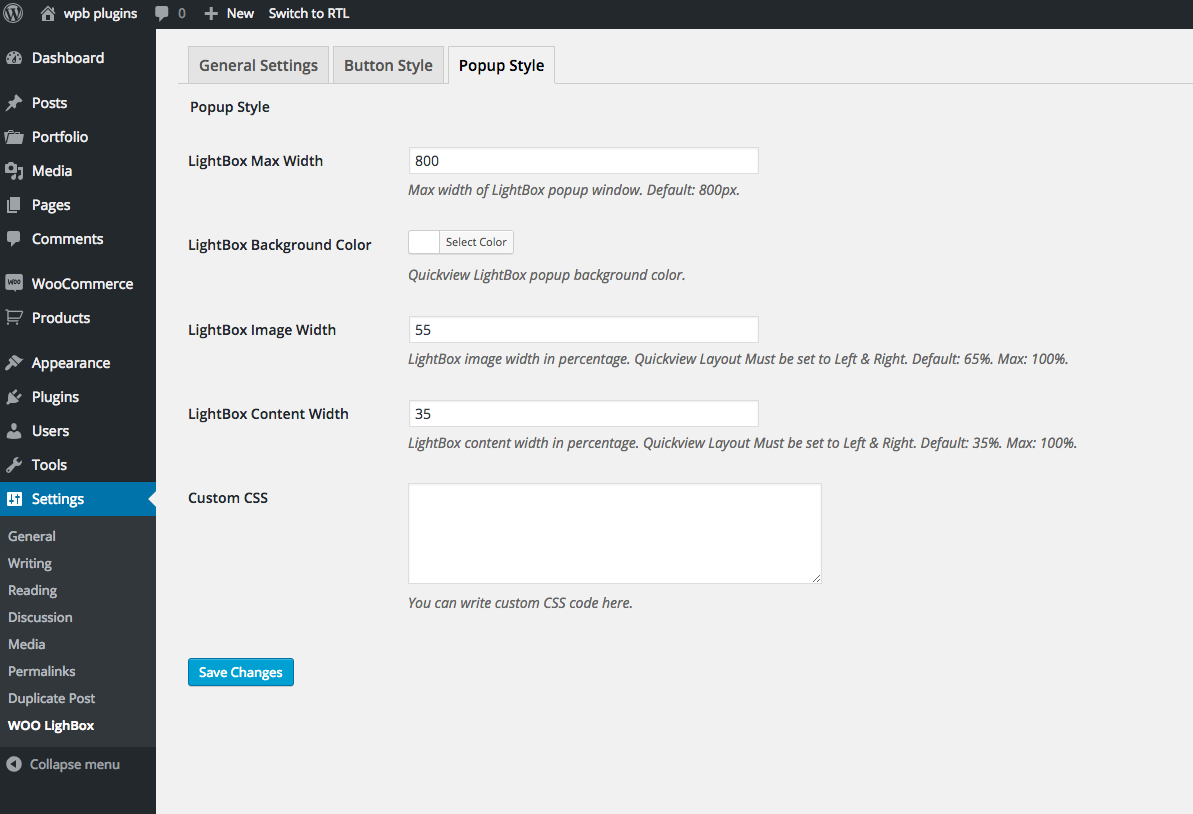This screenshot has height=814, width=1193.
Task: Click the Products cart icon
Action: click(14, 318)
